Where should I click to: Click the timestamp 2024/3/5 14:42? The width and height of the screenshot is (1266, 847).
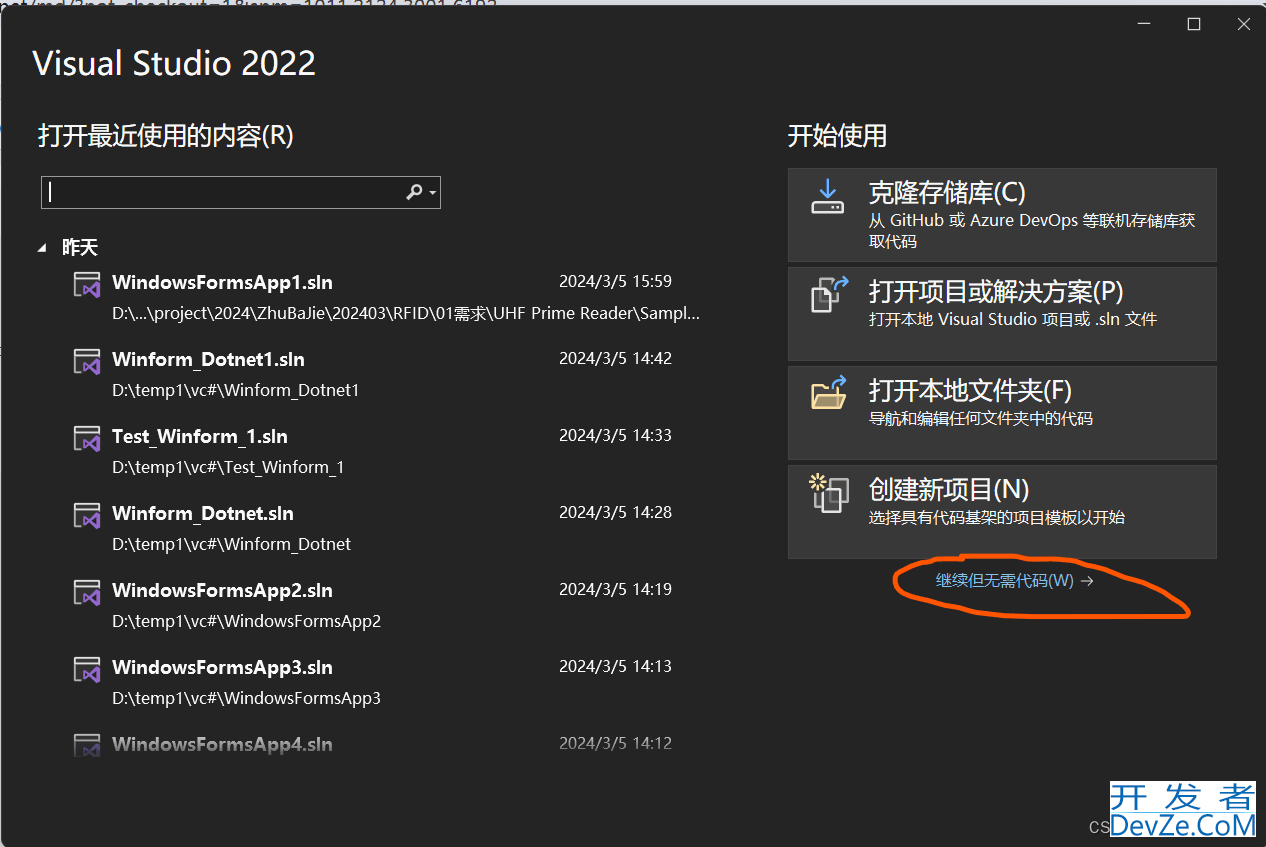tap(615, 358)
